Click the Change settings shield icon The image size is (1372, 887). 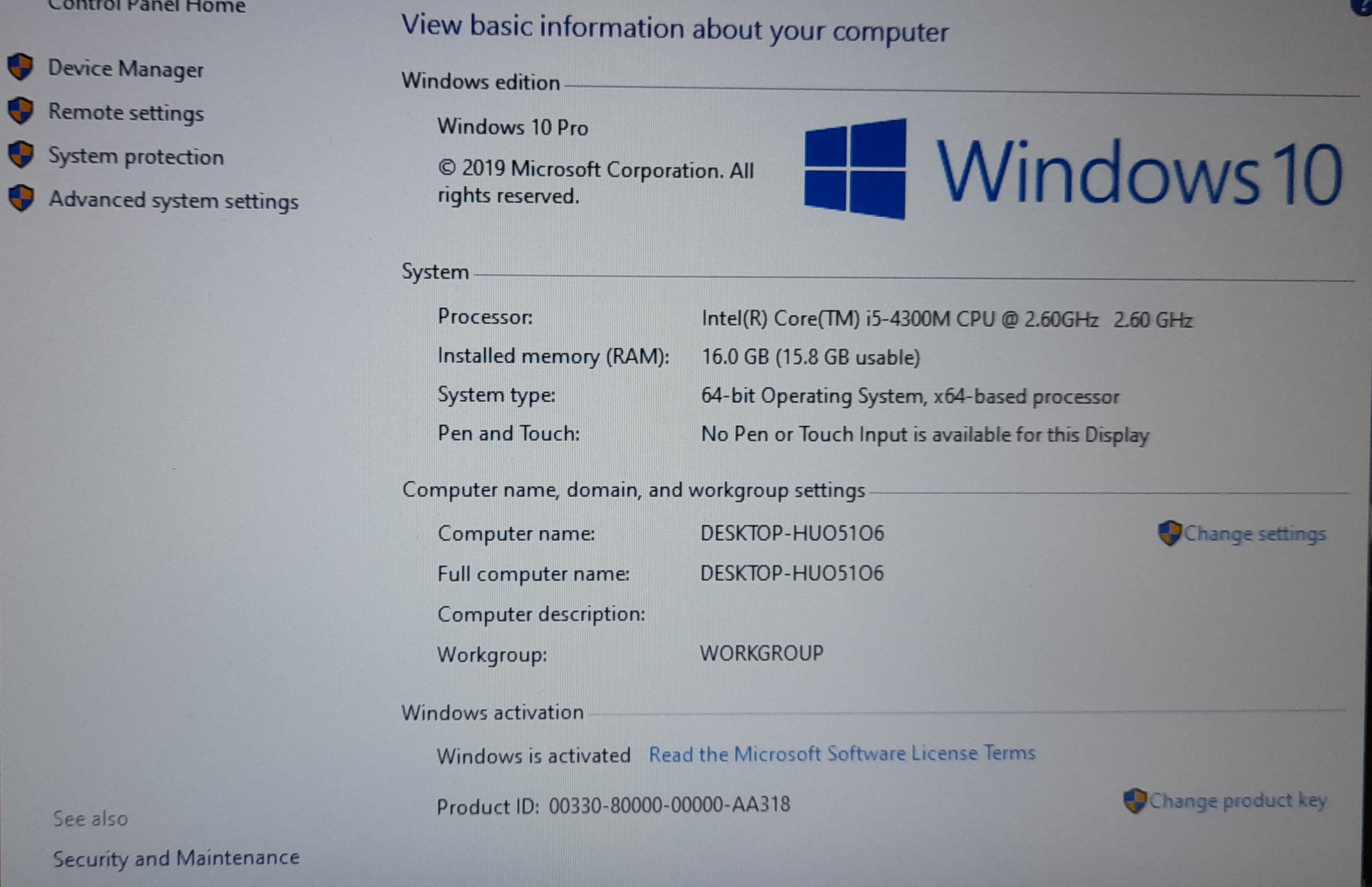pyautogui.click(x=1170, y=533)
